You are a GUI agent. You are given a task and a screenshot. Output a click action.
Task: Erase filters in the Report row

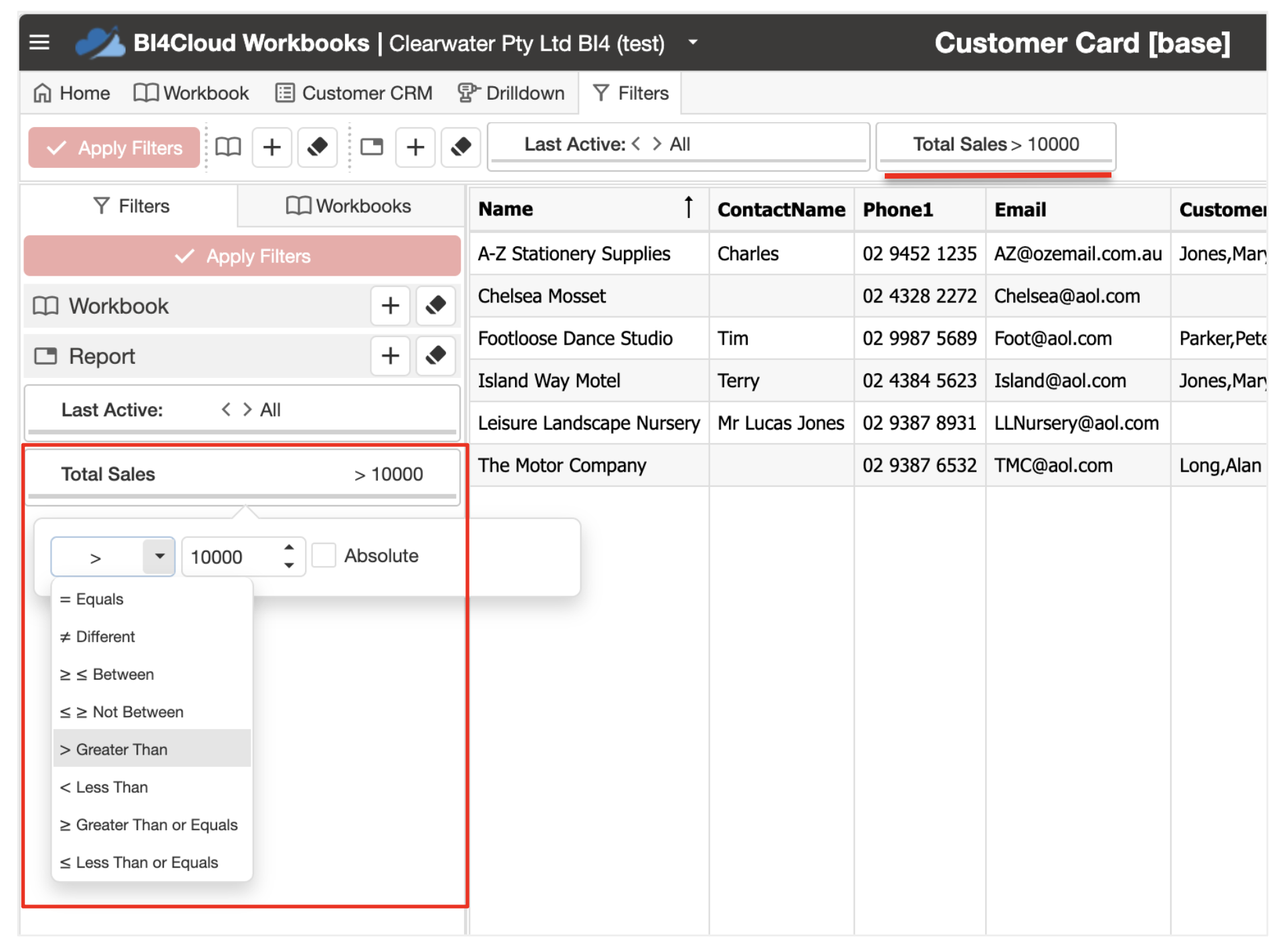pyautogui.click(x=436, y=356)
